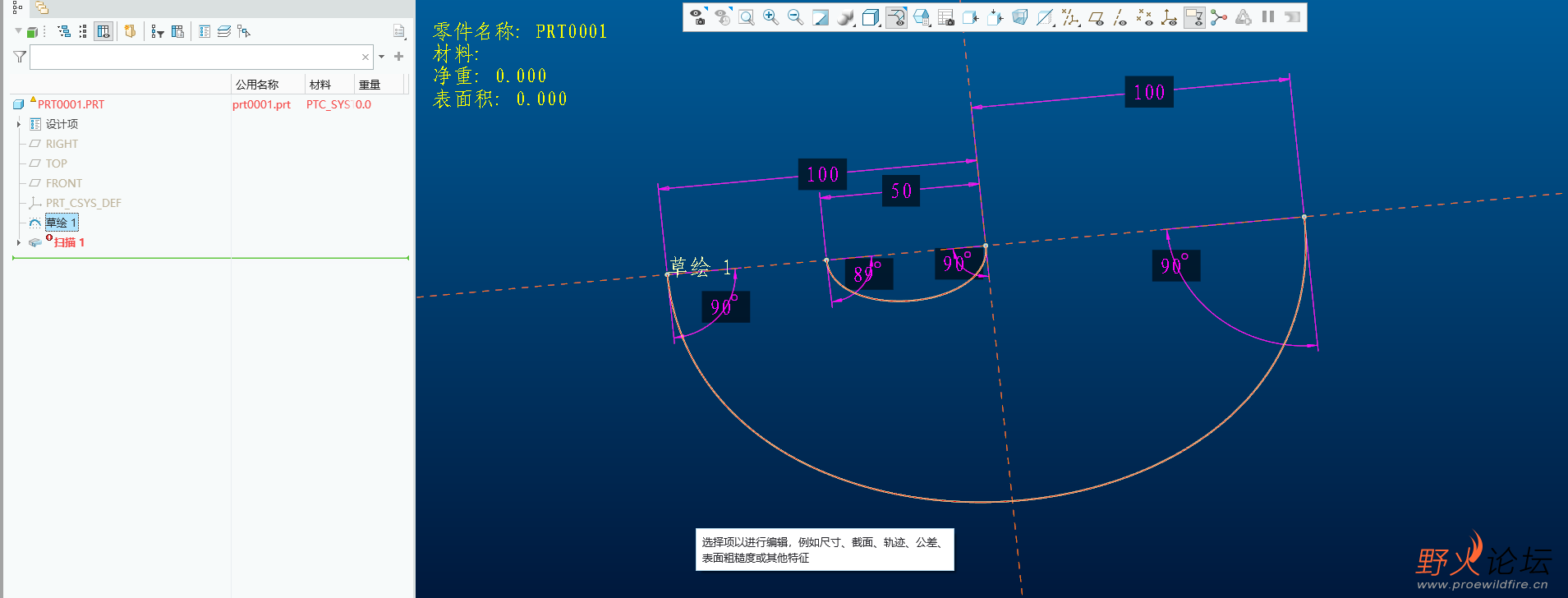Click the PTC_SYS material cell
This screenshot has width=1568, height=598.
coord(329,104)
